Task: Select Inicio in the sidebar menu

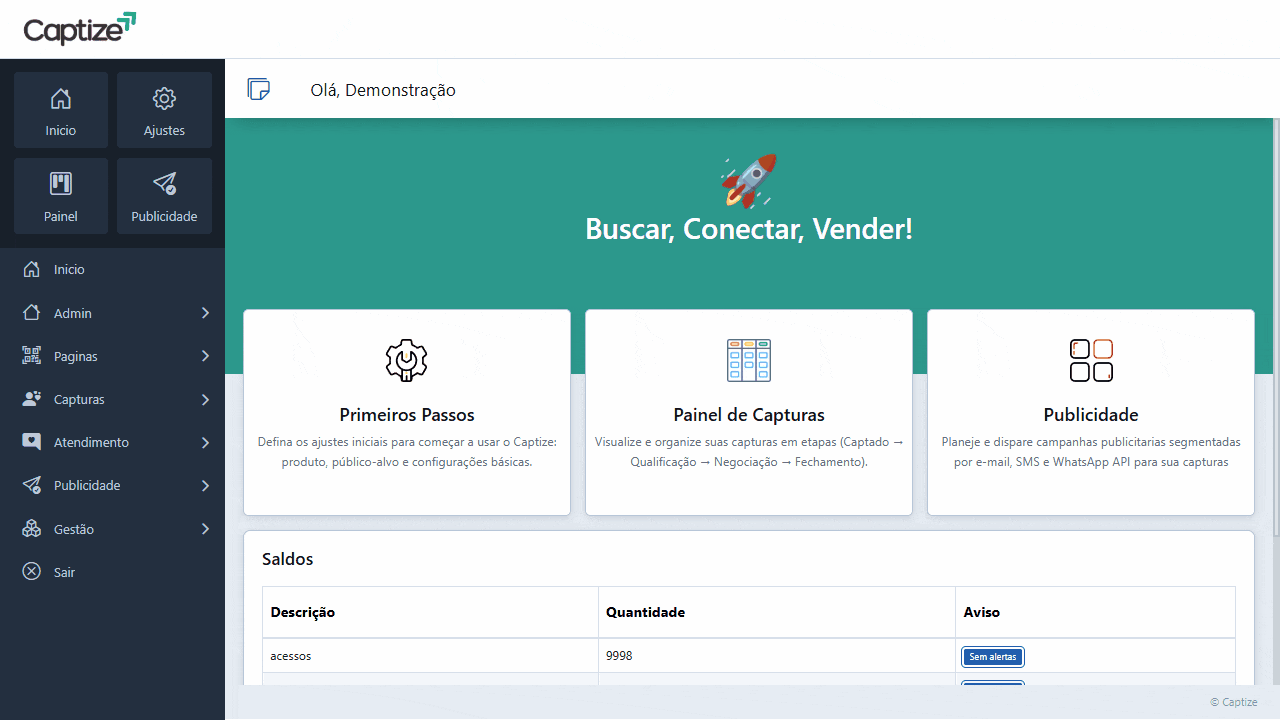Action: 70,268
